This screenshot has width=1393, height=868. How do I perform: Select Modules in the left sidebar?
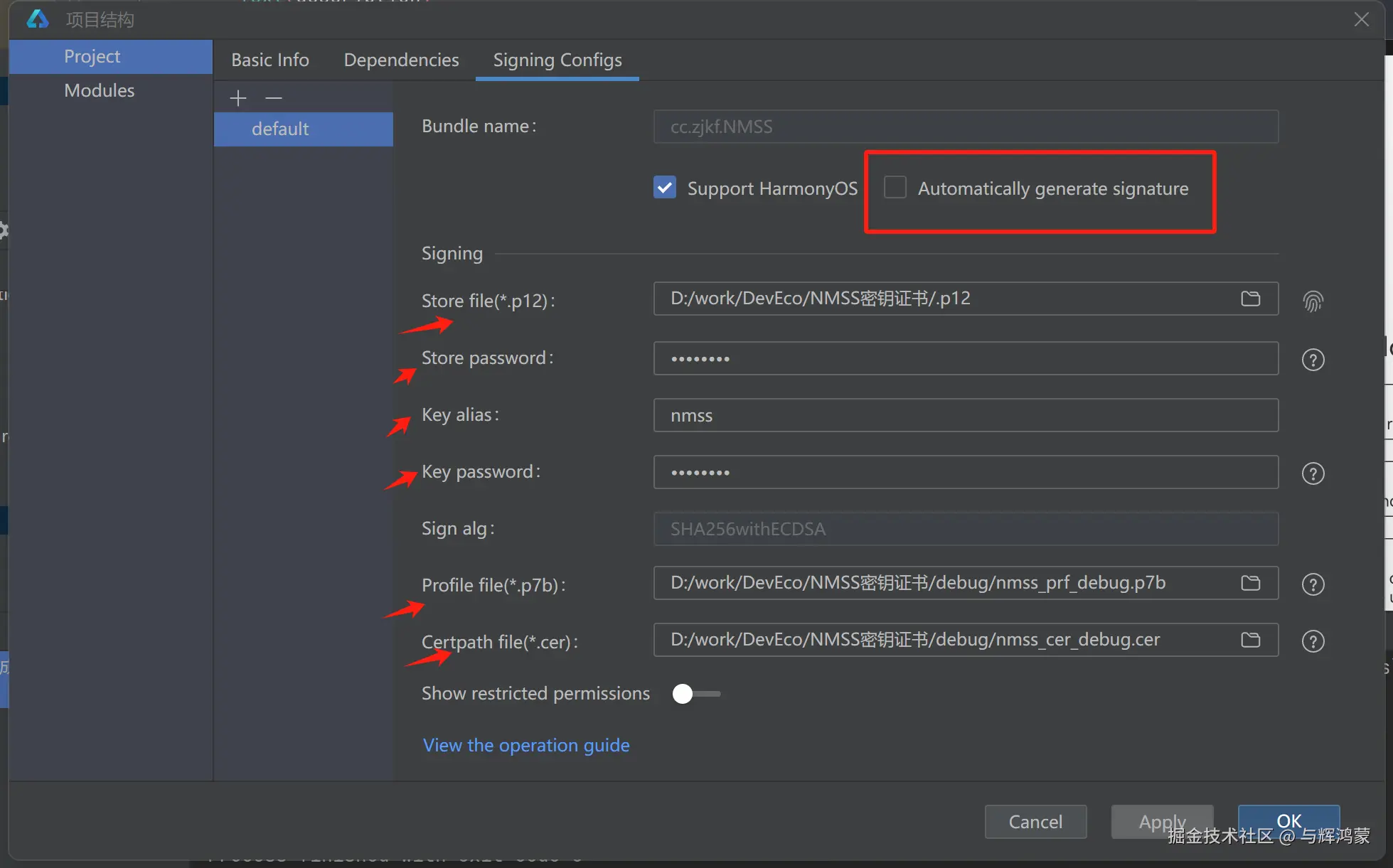(99, 90)
